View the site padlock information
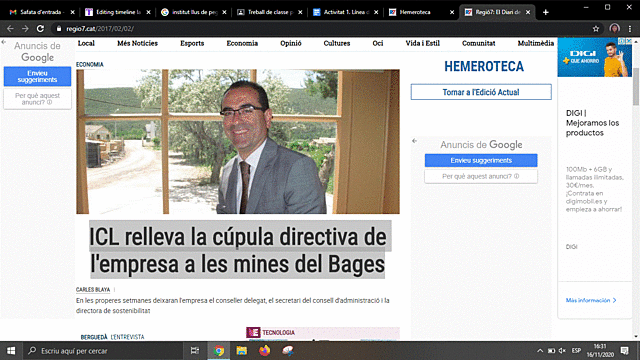 59,29
